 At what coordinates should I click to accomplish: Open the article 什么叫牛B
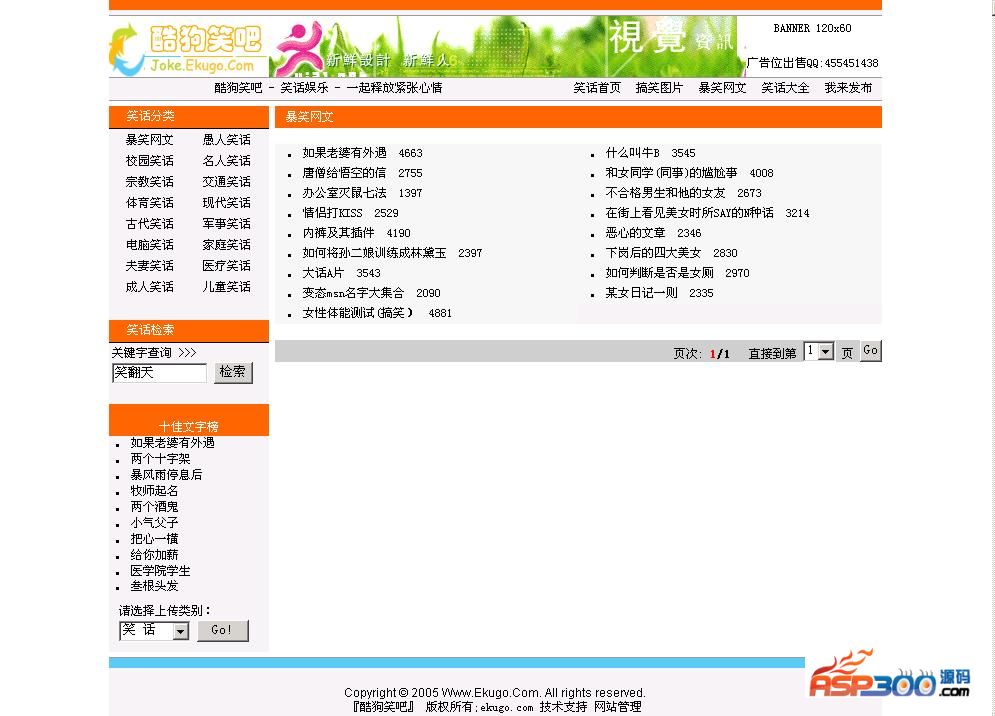(x=633, y=153)
